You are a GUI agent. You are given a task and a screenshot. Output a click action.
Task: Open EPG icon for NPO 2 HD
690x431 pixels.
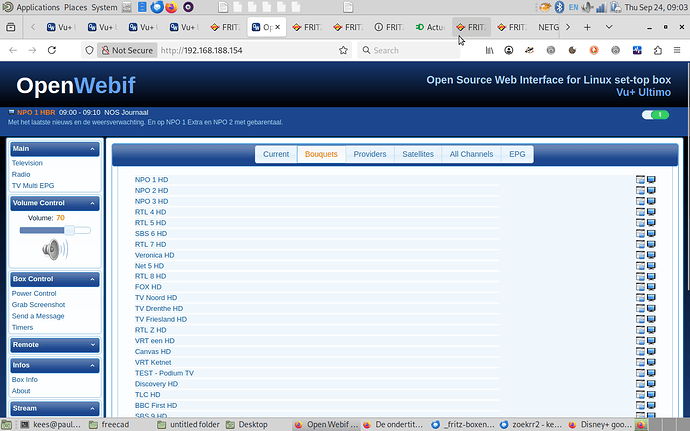click(x=640, y=190)
